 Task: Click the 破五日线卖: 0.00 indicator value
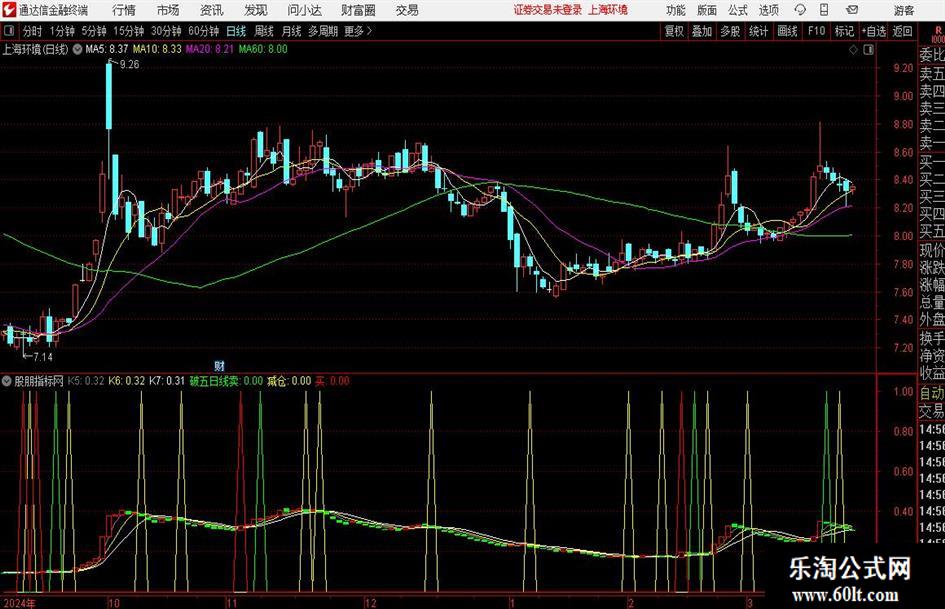click(227, 381)
